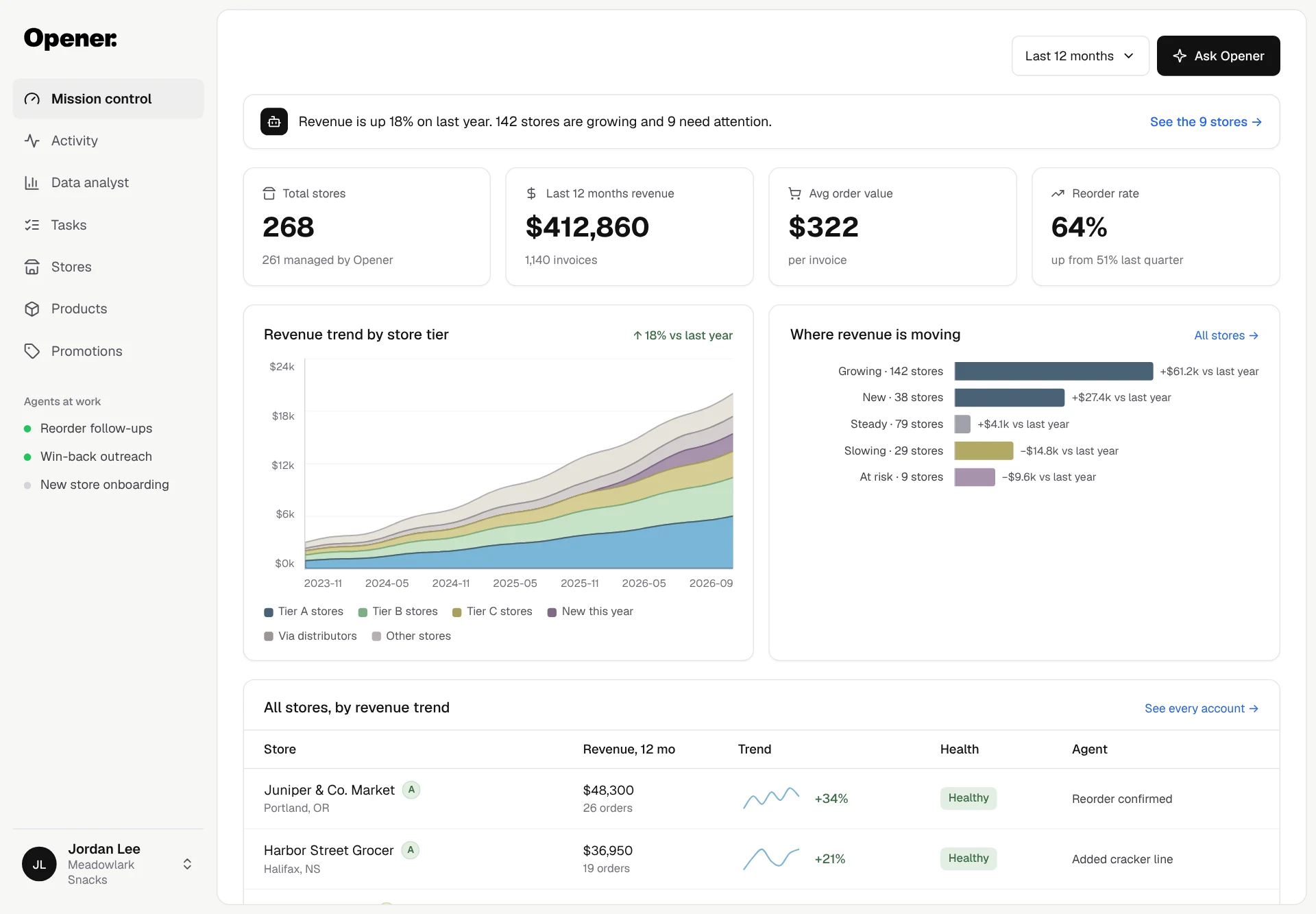Viewport: 1316px width, 914px height.
Task: Click the robot icon in revenue banner
Action: pyautogui.click(x=274, y=121)
